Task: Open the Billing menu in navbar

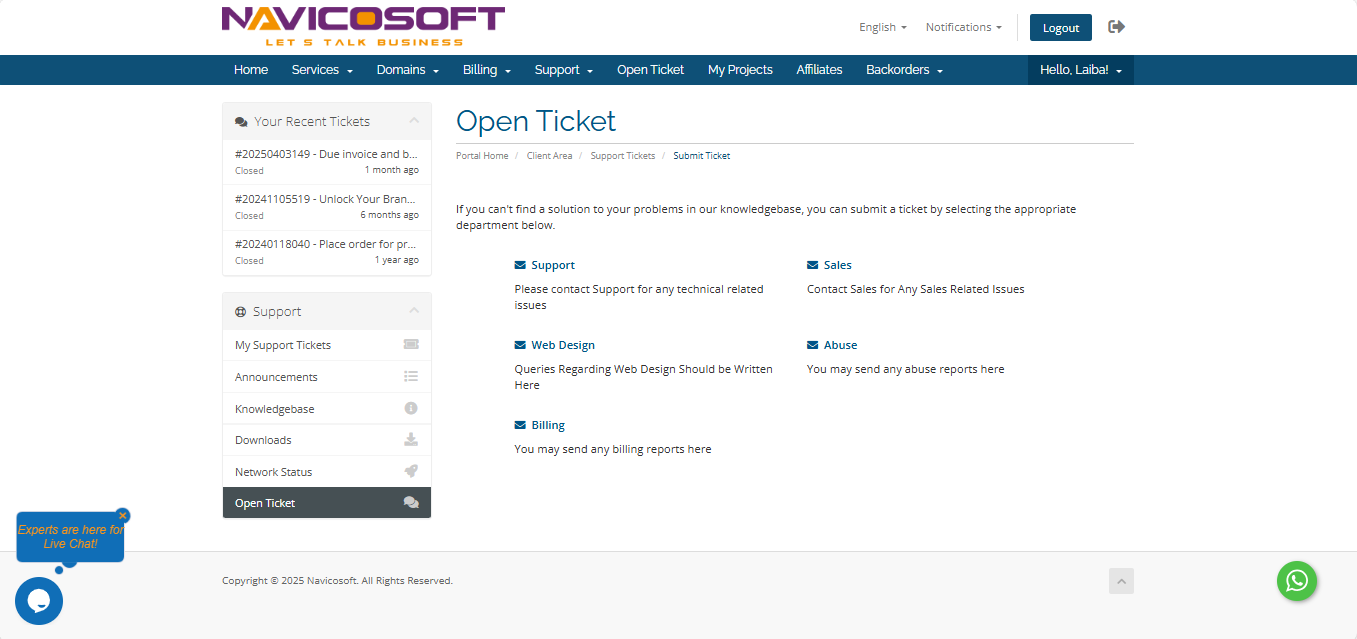Action: pyautogui.click(x=487, y=70)
